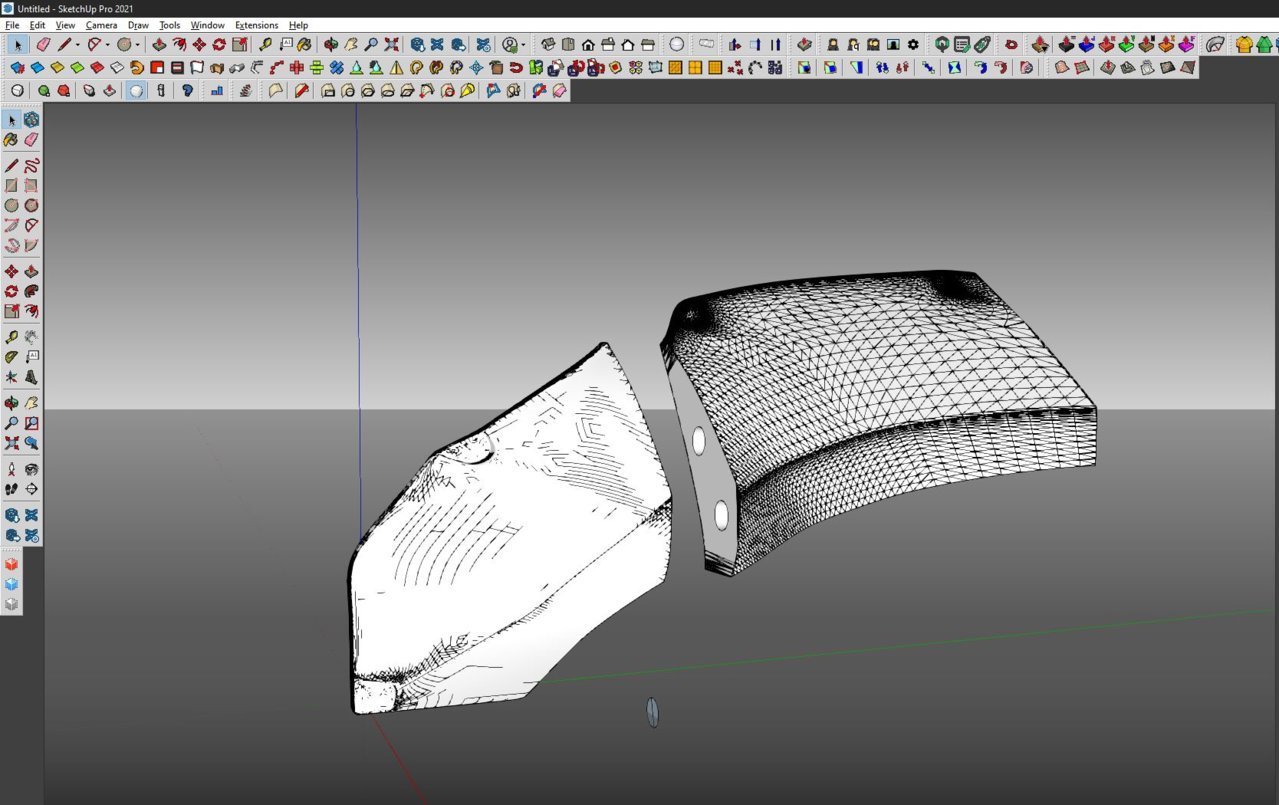Viewport: 1279px width, 805px height.
Task: Open the Camera menu
Action: (x=101, y=25)
